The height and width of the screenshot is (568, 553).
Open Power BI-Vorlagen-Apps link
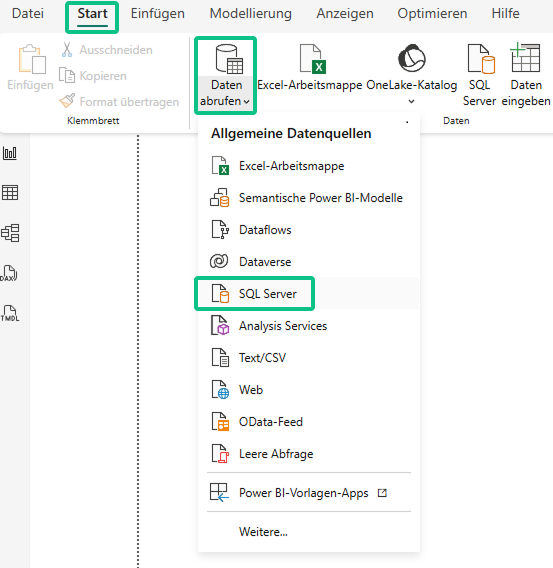click(x=309, y=493)
